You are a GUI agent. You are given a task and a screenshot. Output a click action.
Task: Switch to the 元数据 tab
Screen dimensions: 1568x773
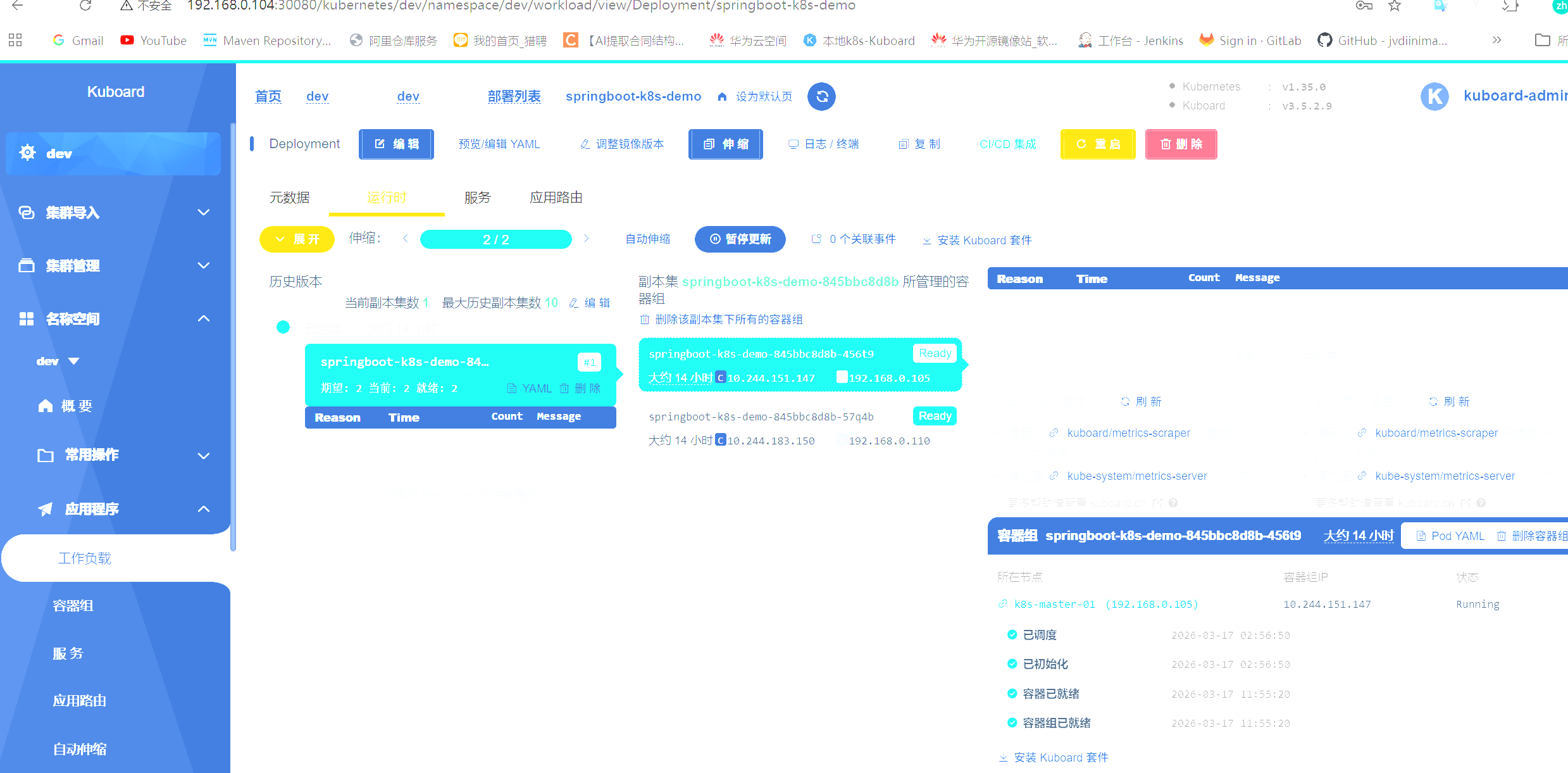tap(289, 198)
